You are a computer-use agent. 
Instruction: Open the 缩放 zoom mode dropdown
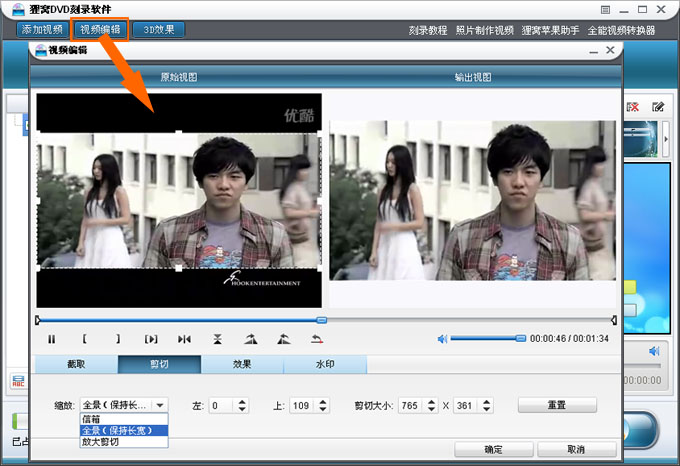(160, 405)
